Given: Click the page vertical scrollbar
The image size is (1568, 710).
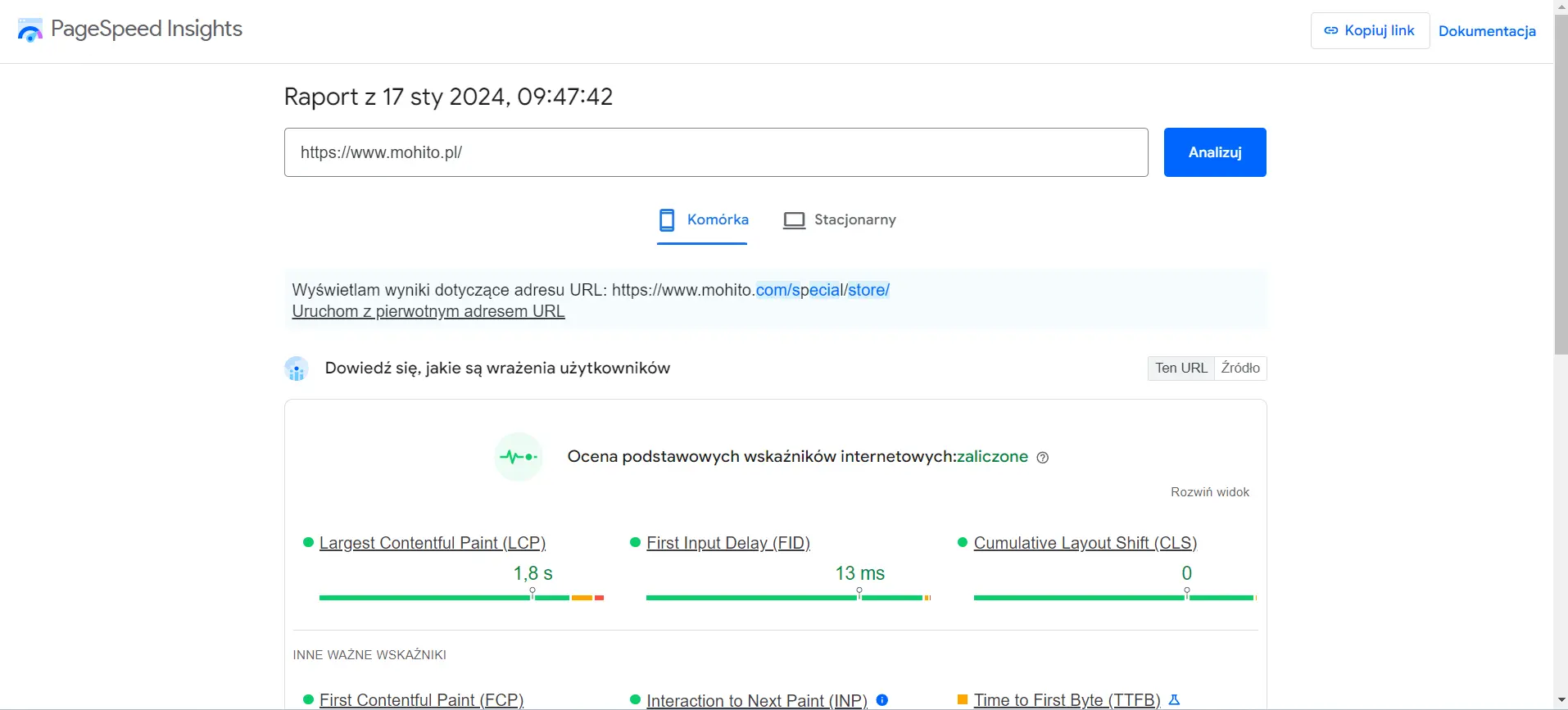Looking at the screenshot, I should pyautogui.click(x=1561, y=185).
